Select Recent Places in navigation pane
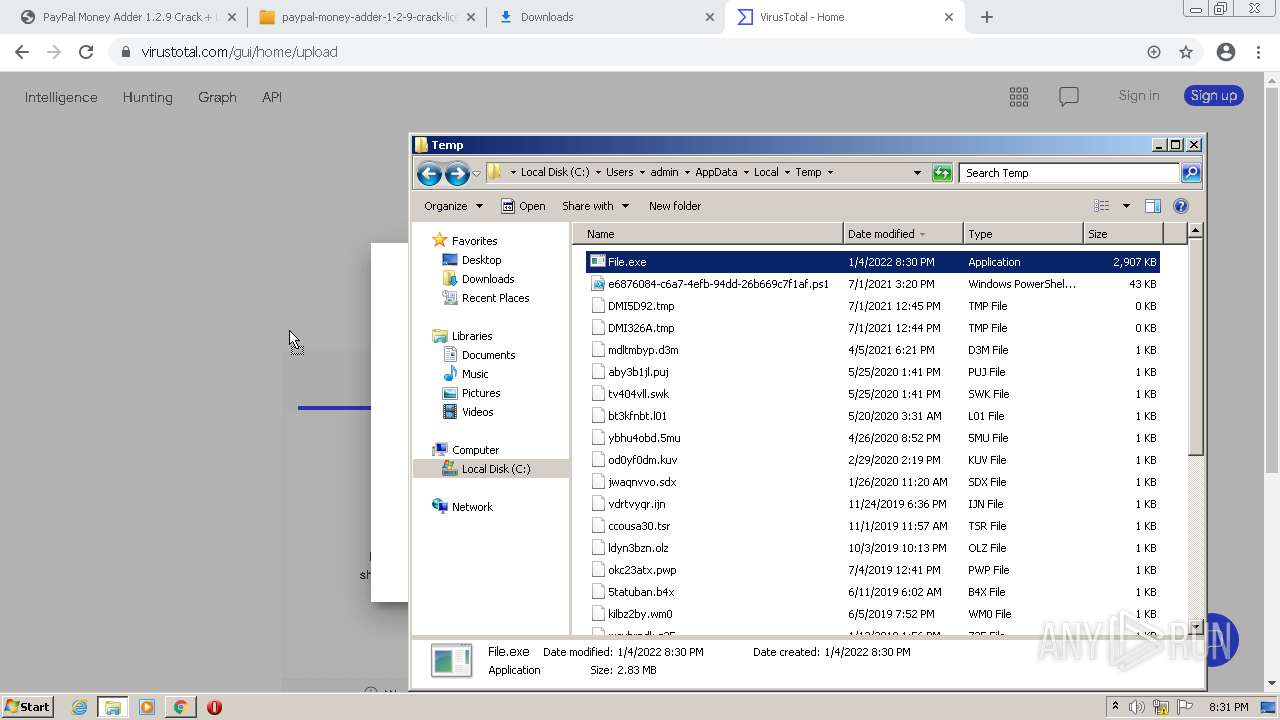This screenshot has width=1280, height=720. coord(495,298)
